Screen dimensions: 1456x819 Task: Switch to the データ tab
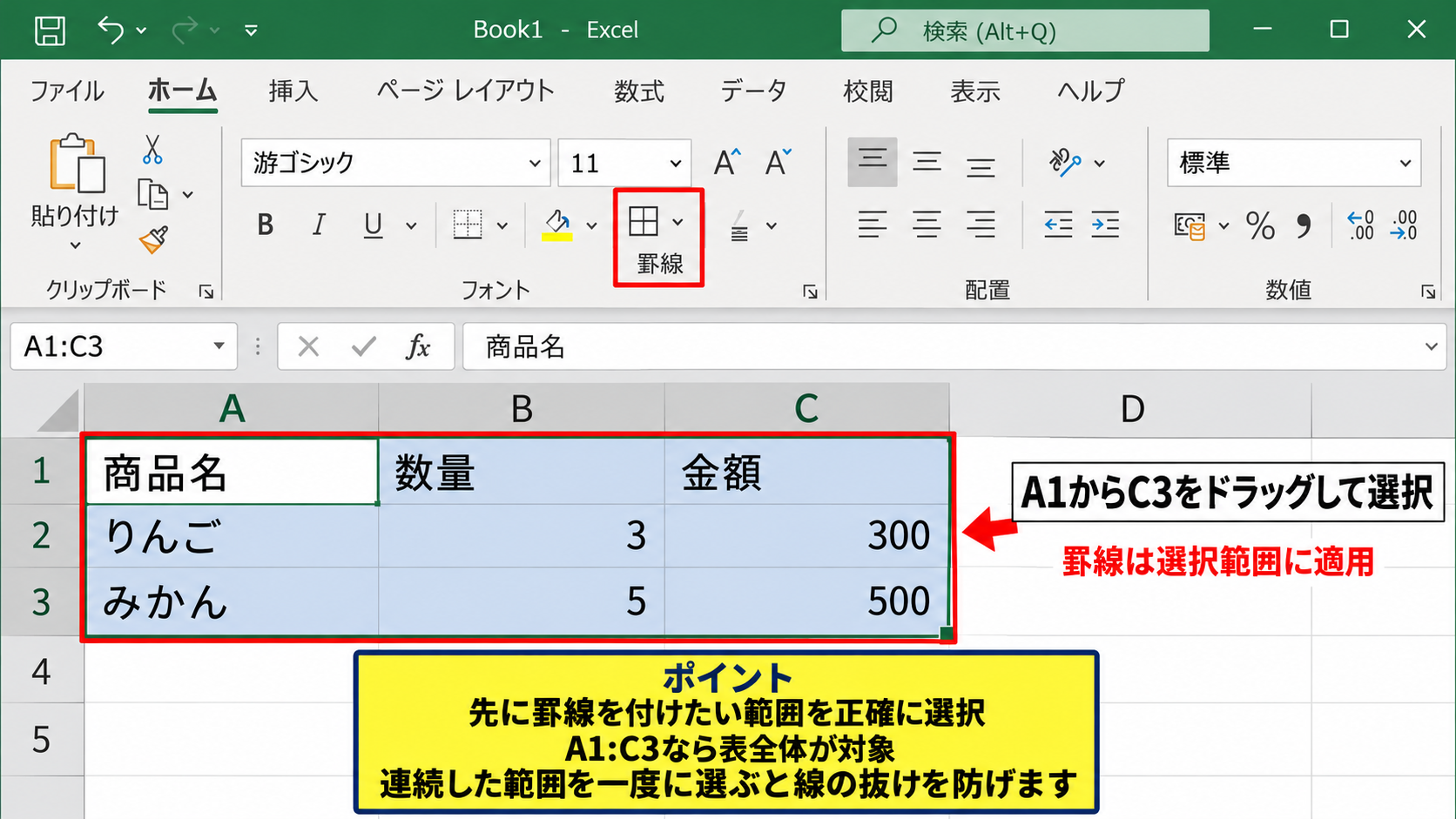(x=753, y=91)
